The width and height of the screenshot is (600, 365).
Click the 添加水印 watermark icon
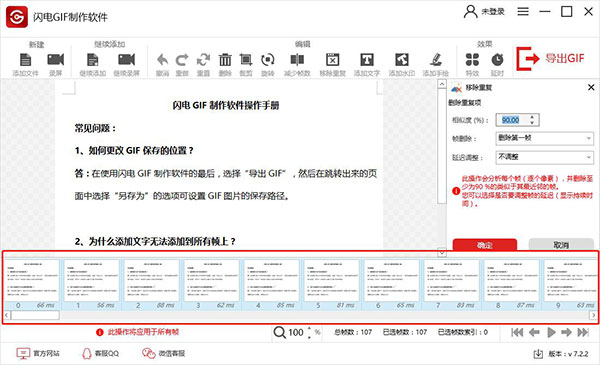[x=402, y=60]
